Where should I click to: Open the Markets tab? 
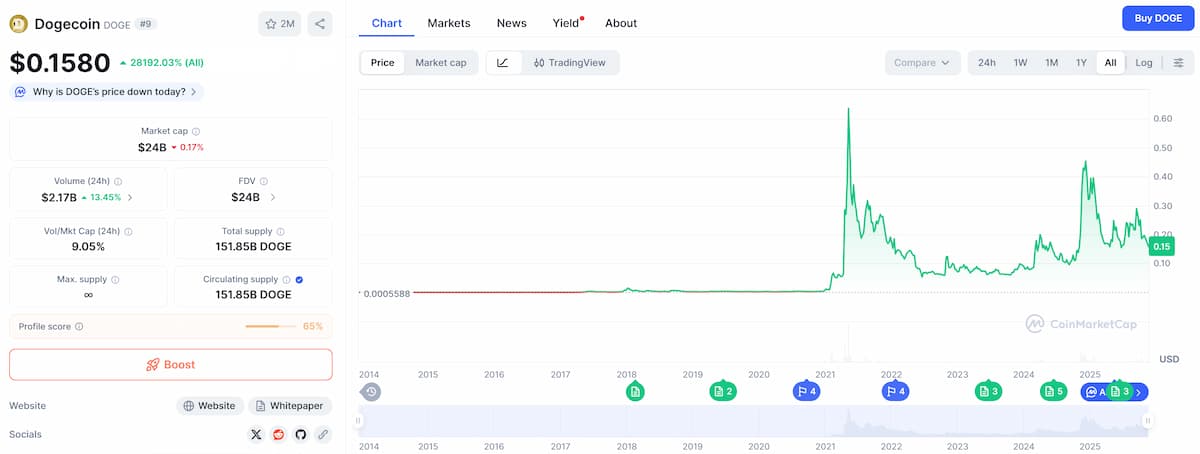[449, 22]
